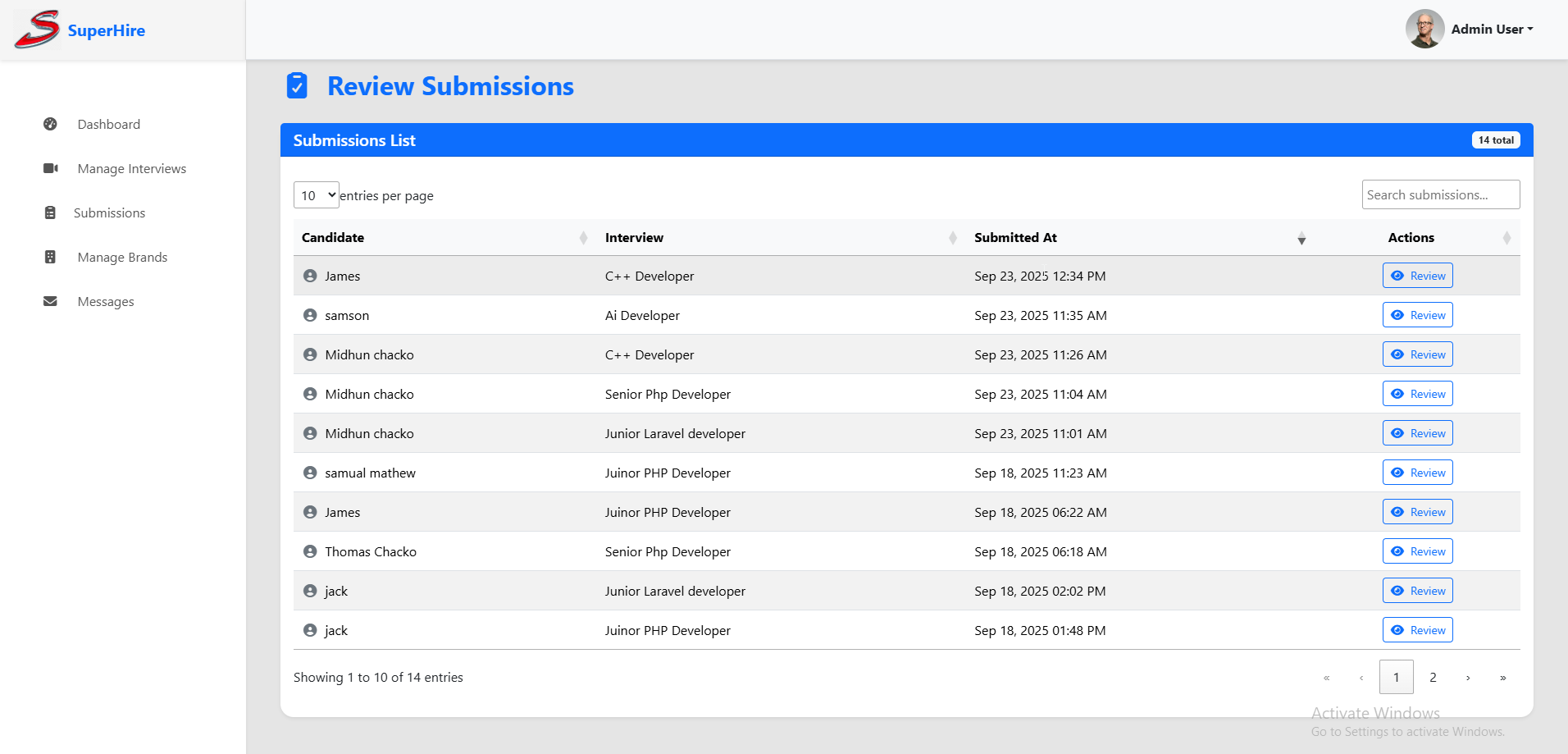Click the user icon next to samson
Image resolution: width=1568 pixels, height=754 pixels.
(310, 315)
